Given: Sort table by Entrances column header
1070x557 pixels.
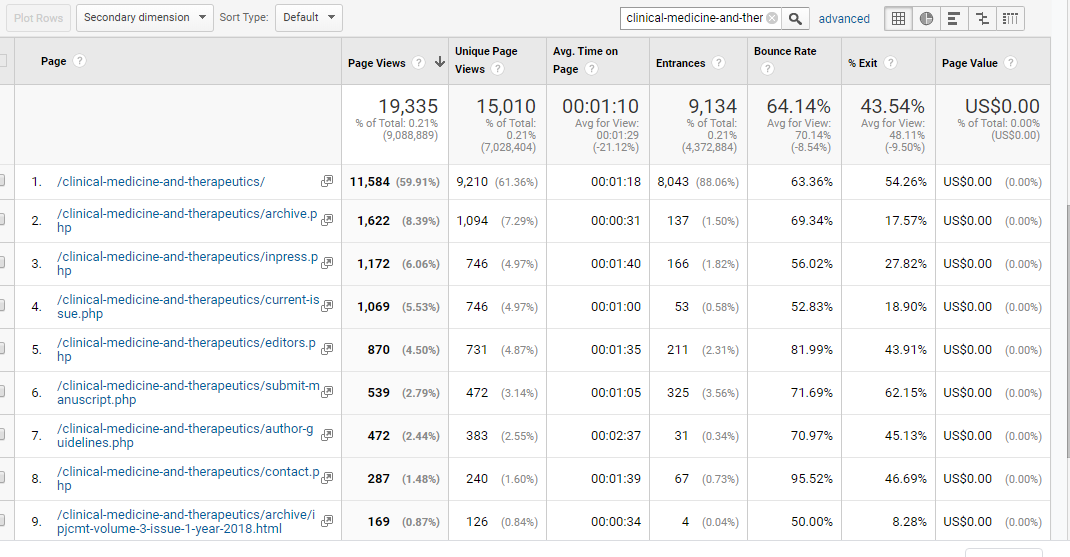Looking at the screenshot, I should (x=680, y=63).
